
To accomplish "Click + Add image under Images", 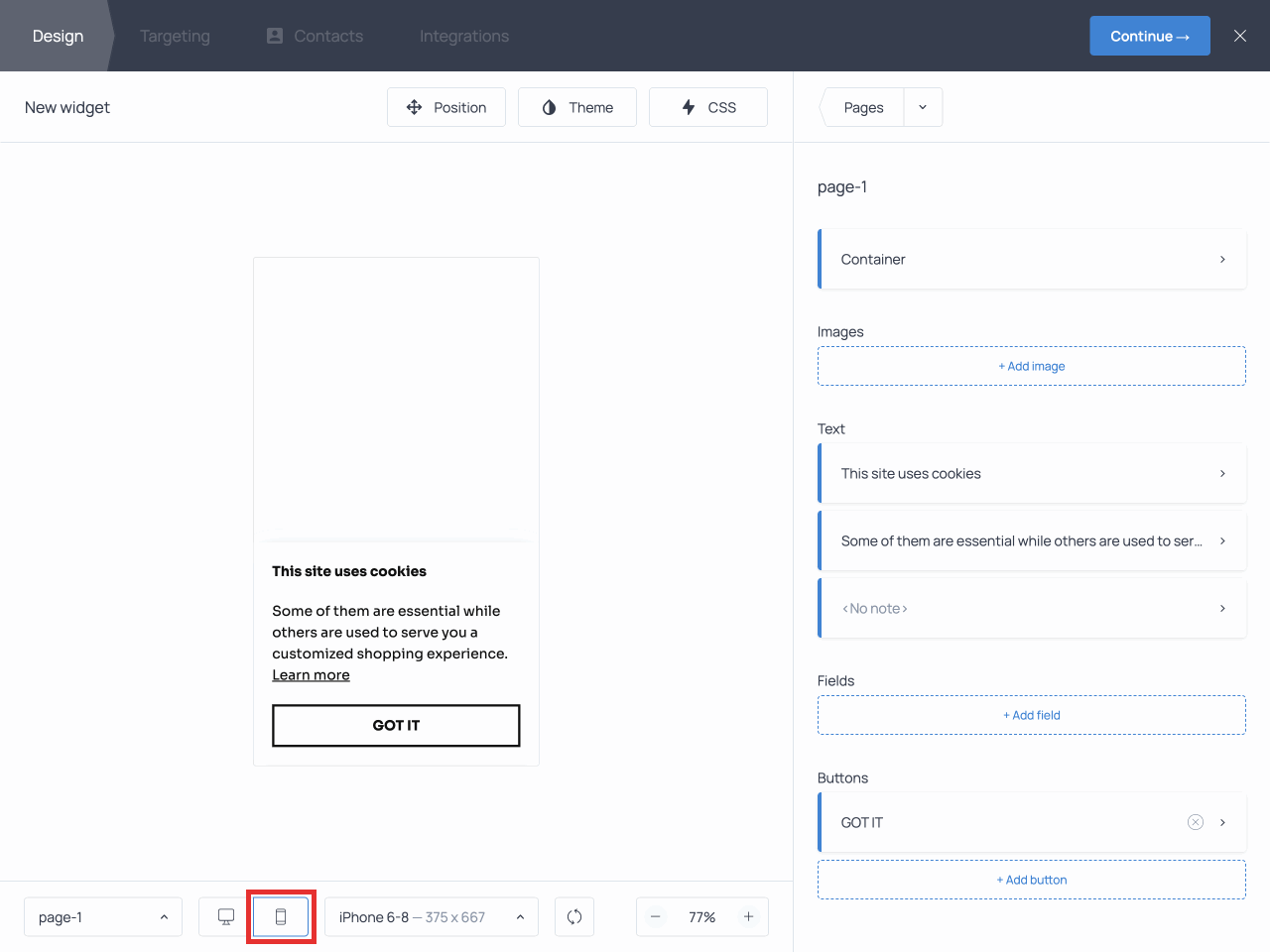I will tap(1032, 366).
